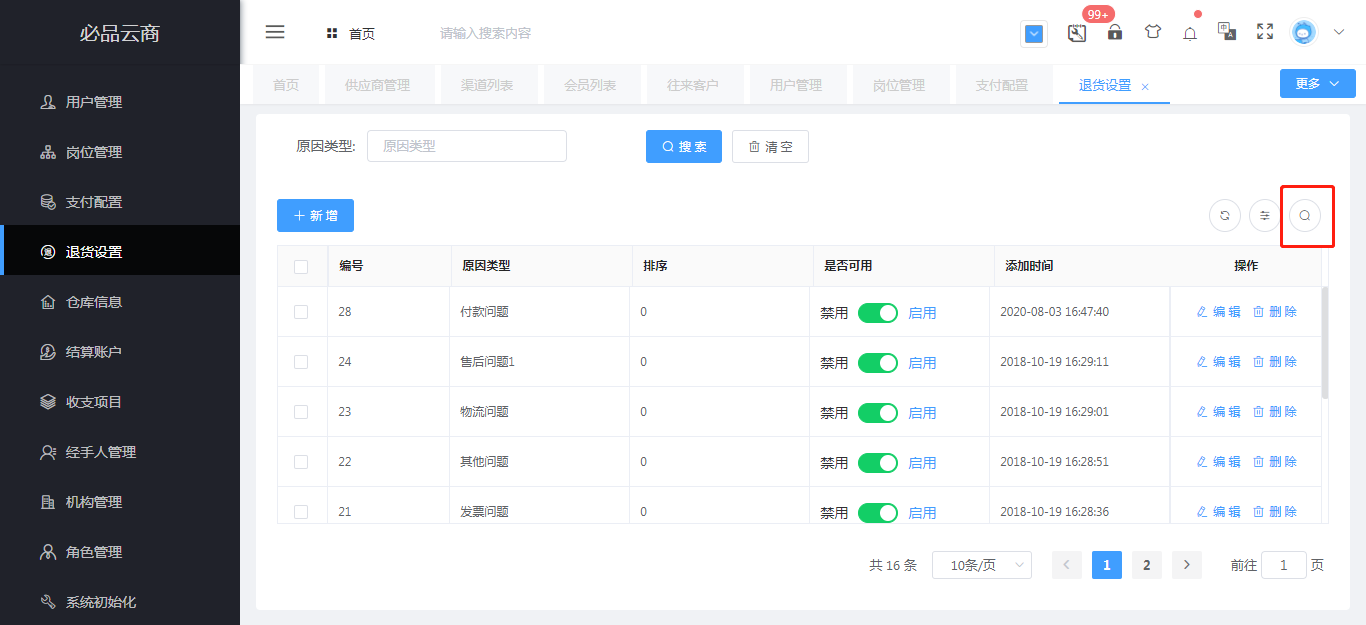This screenshot has height=625, width=1366.
Task: Check the checkbox for row 24
Action: click(x=301, y=362)
